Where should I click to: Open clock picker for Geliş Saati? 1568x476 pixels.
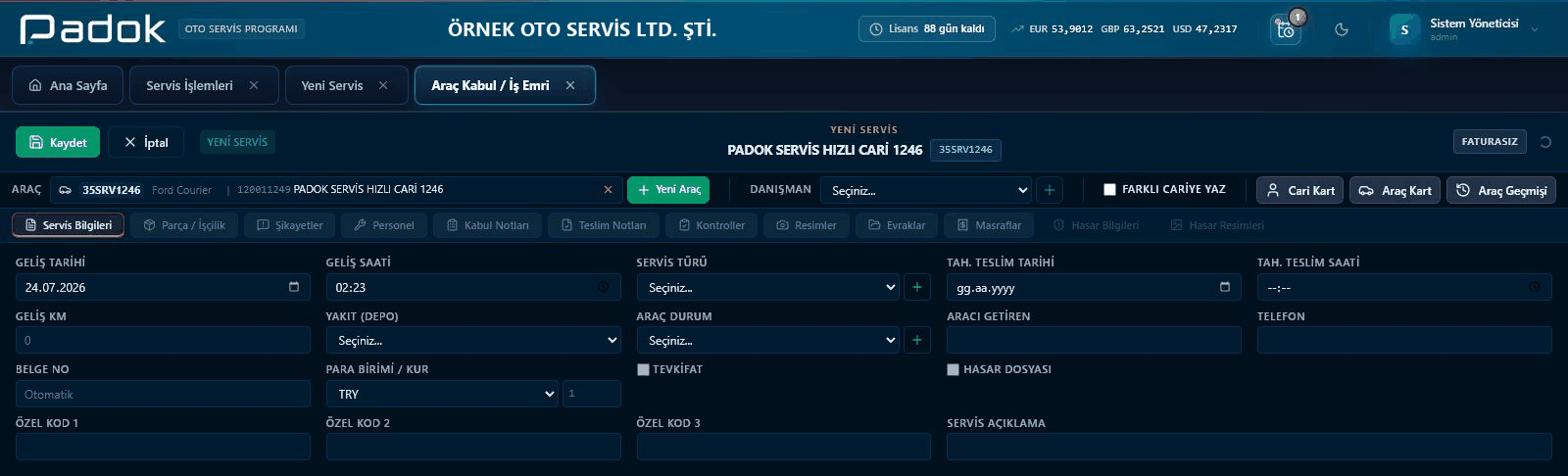coord(603,287)
